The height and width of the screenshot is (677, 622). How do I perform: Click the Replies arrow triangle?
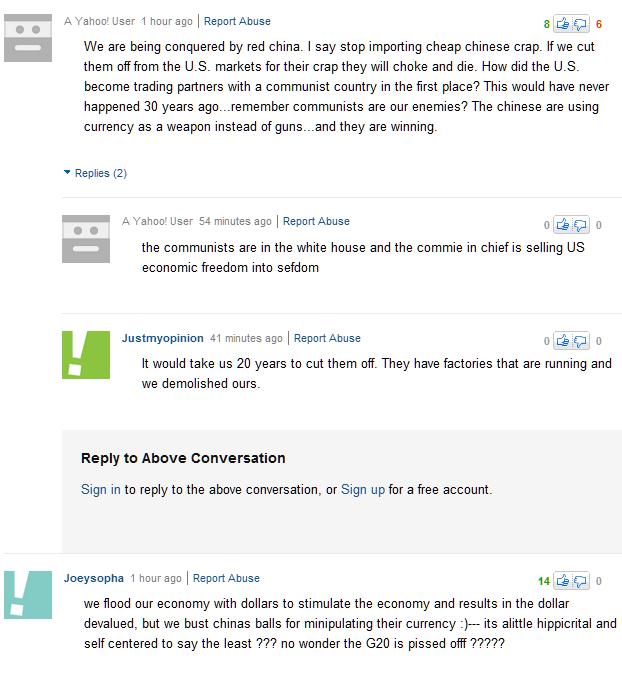pyautogui.click(x=67, y=172)
